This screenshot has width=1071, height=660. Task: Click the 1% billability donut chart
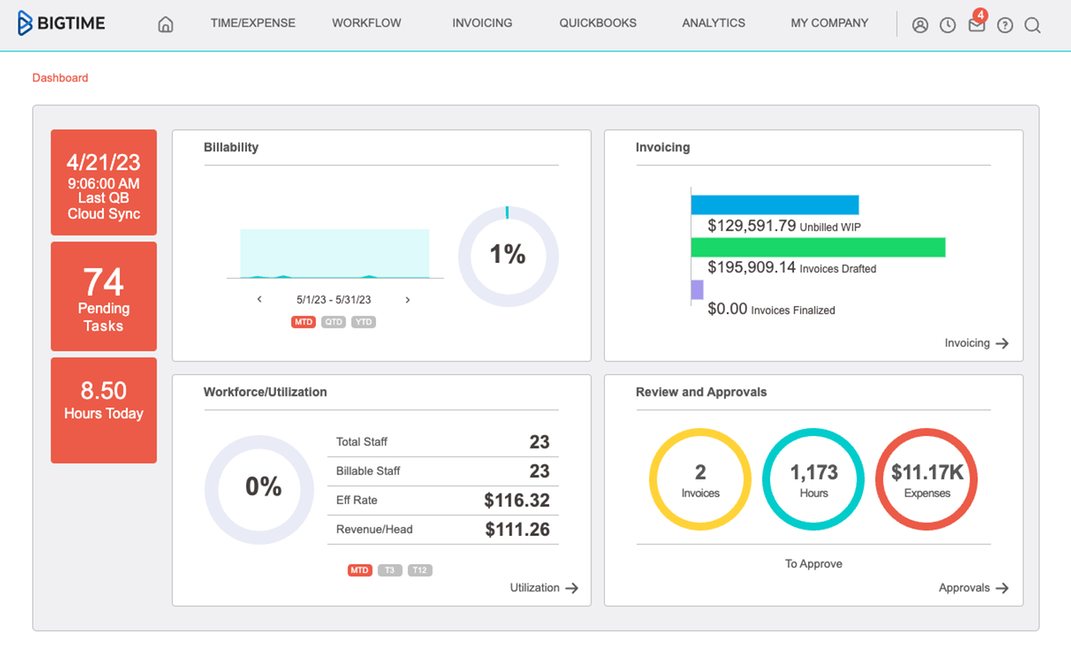pyautogui.click(x=508, y=256)
